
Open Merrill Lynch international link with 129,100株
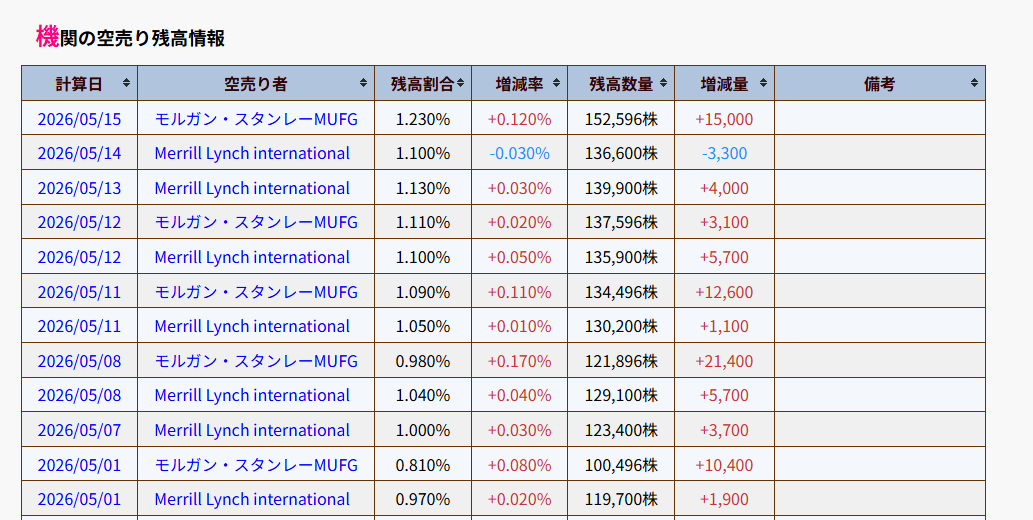click(252, 395)
